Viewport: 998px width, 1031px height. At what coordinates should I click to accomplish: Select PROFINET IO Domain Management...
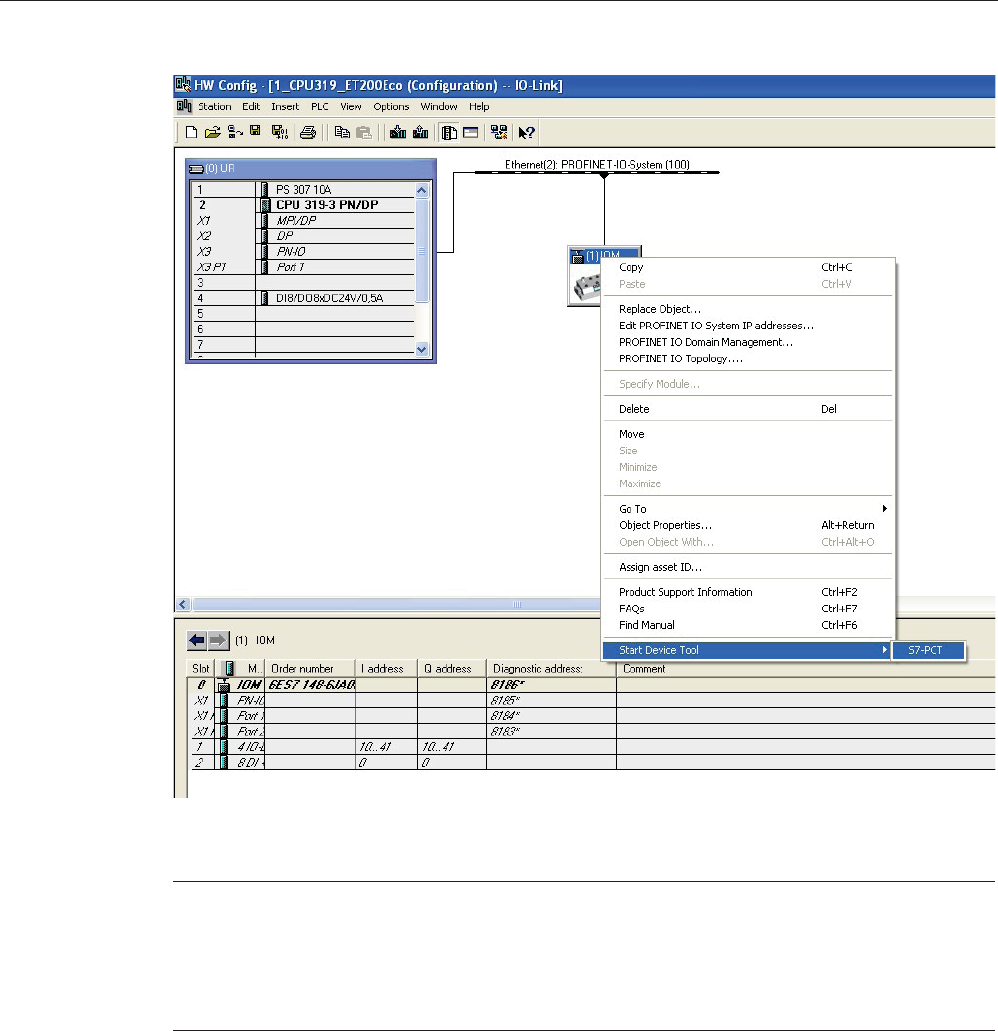pos(748,342)
